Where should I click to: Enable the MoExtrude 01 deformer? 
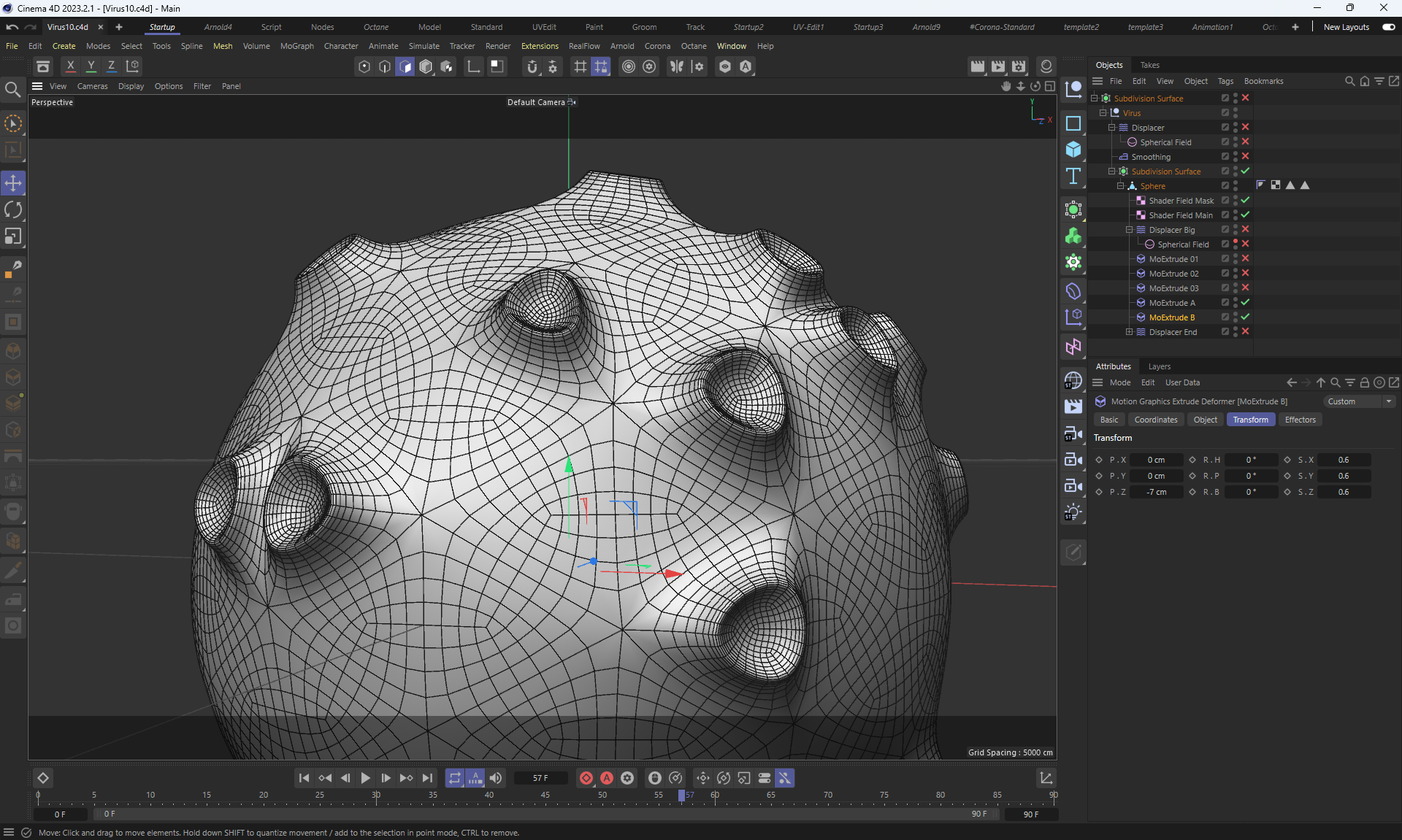(x=1245, y=258)
